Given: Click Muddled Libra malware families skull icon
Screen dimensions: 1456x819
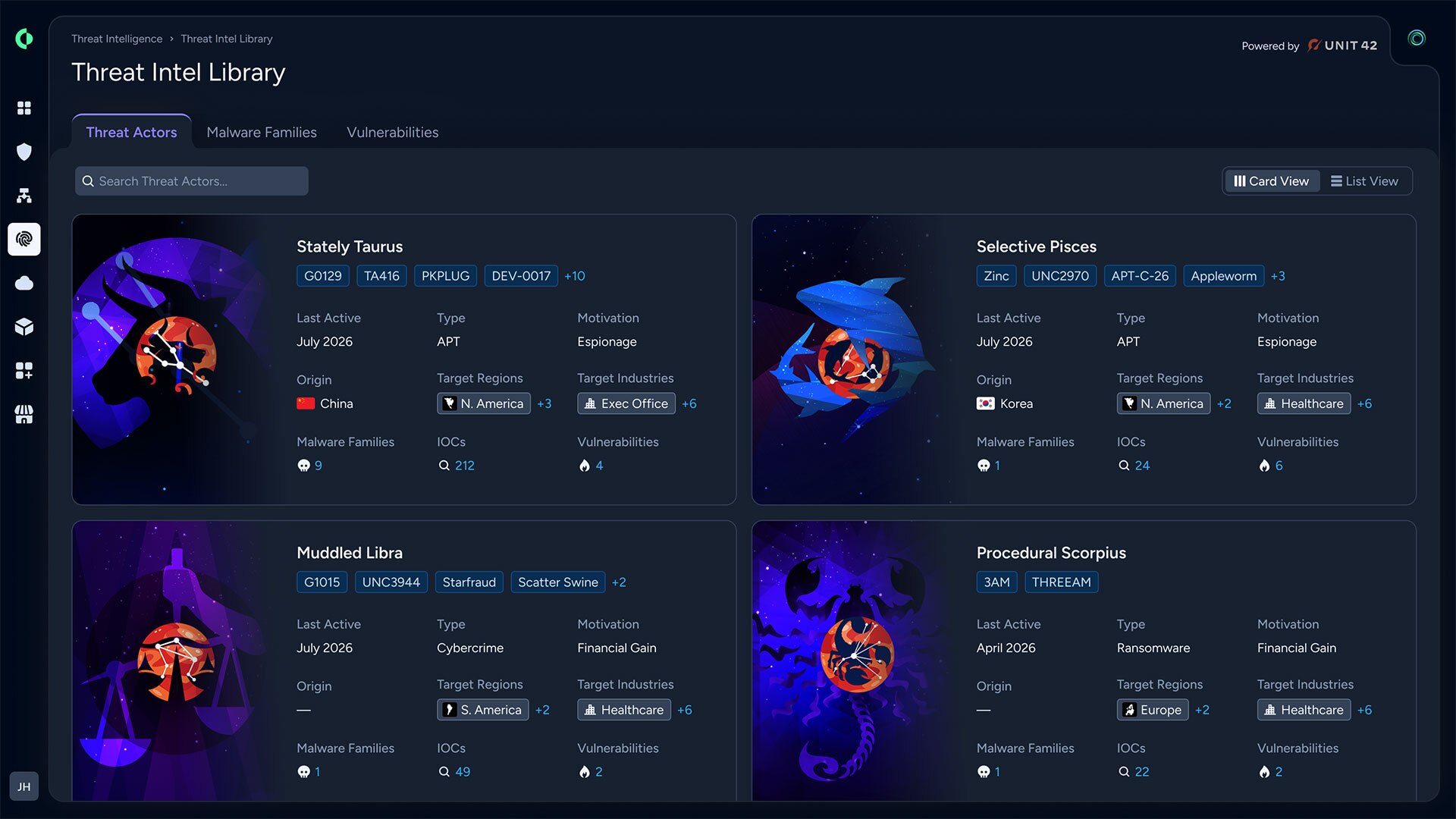Looking at the screenshot, I should pos(304,772).
